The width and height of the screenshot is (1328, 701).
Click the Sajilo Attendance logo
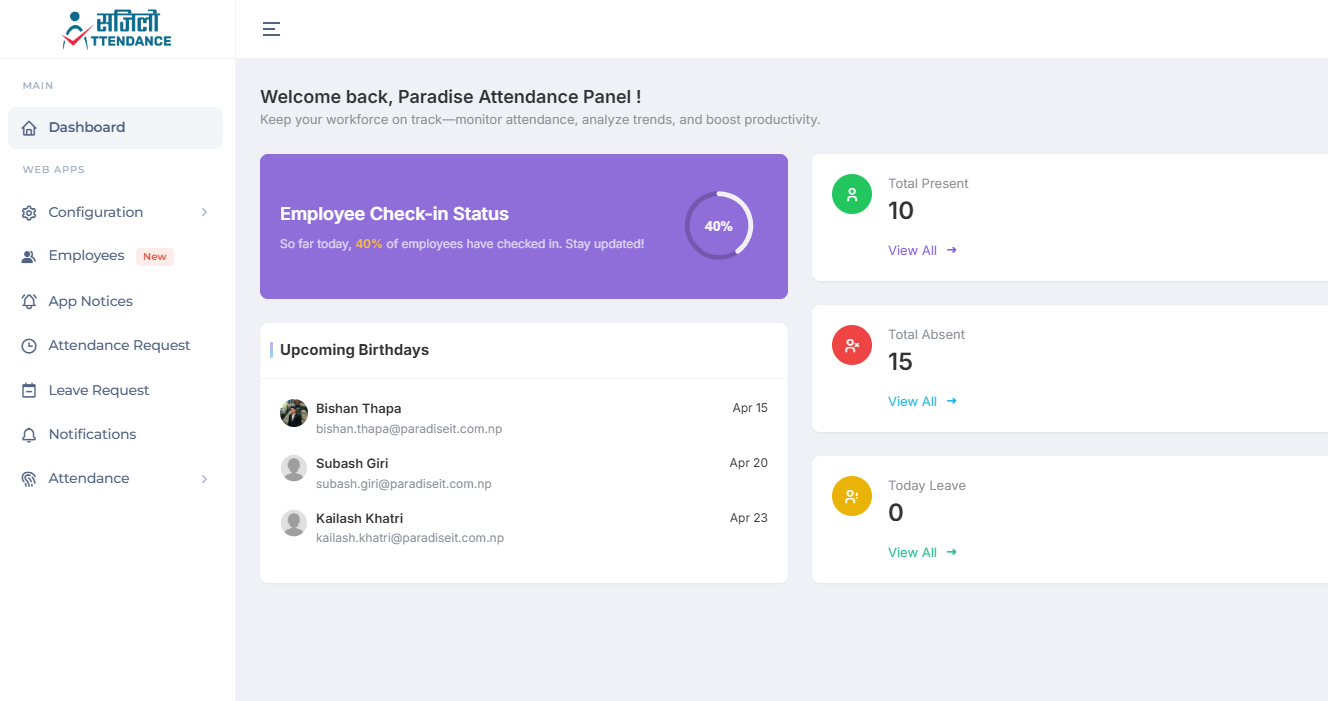(117, 29)
